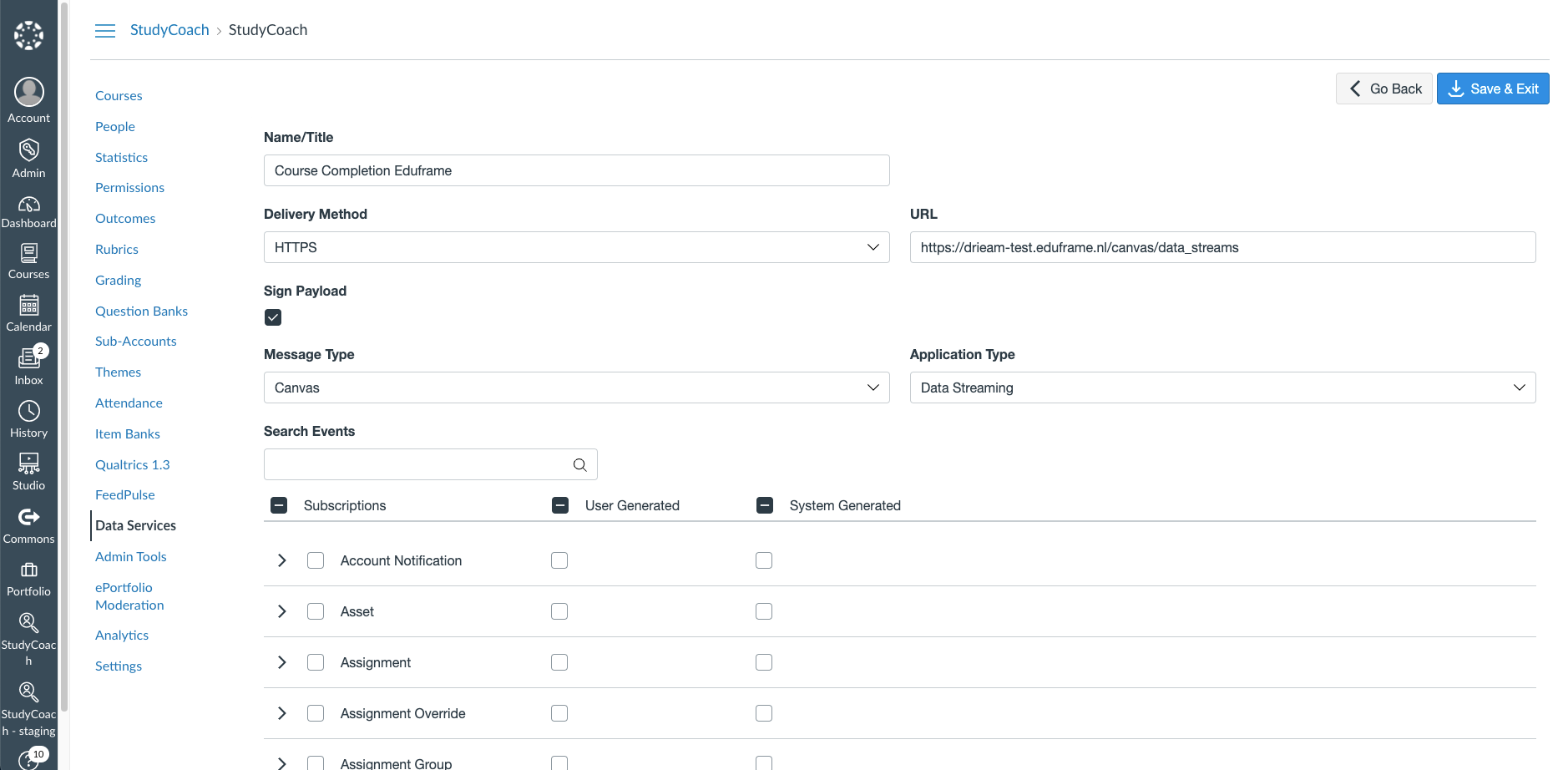The image size is (1568, 770).
Task: Open the Analytics link
Action: (x=122, y=636)
